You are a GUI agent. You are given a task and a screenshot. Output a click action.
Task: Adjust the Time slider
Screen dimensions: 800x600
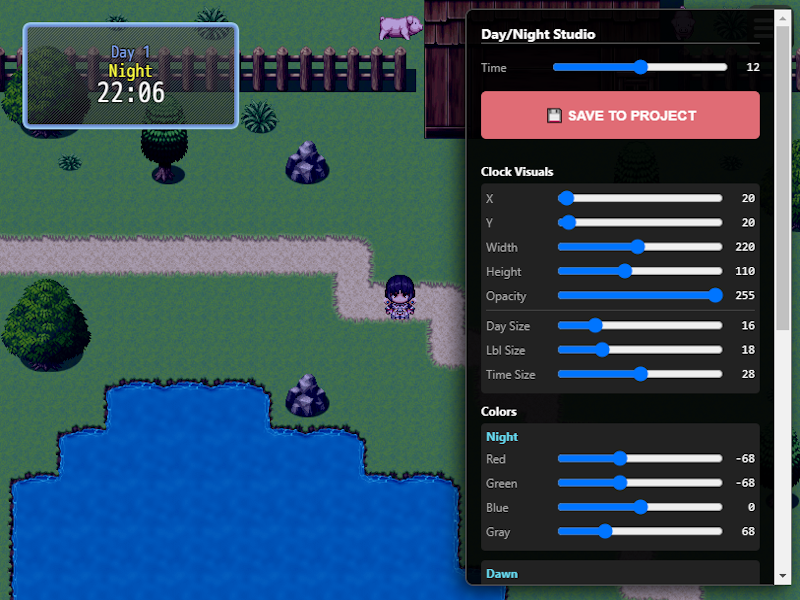(640, 67)
